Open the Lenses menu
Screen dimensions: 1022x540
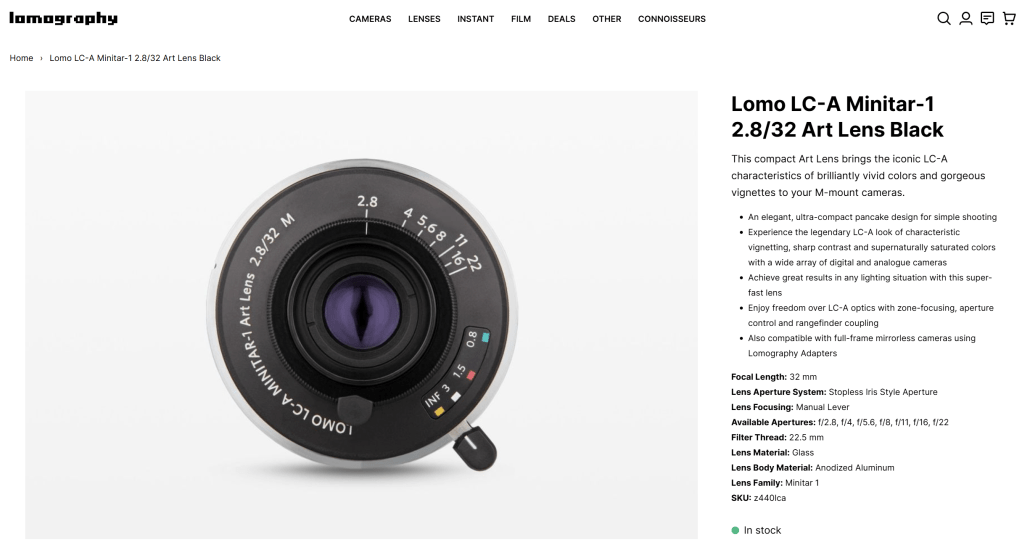coord(424,19)
